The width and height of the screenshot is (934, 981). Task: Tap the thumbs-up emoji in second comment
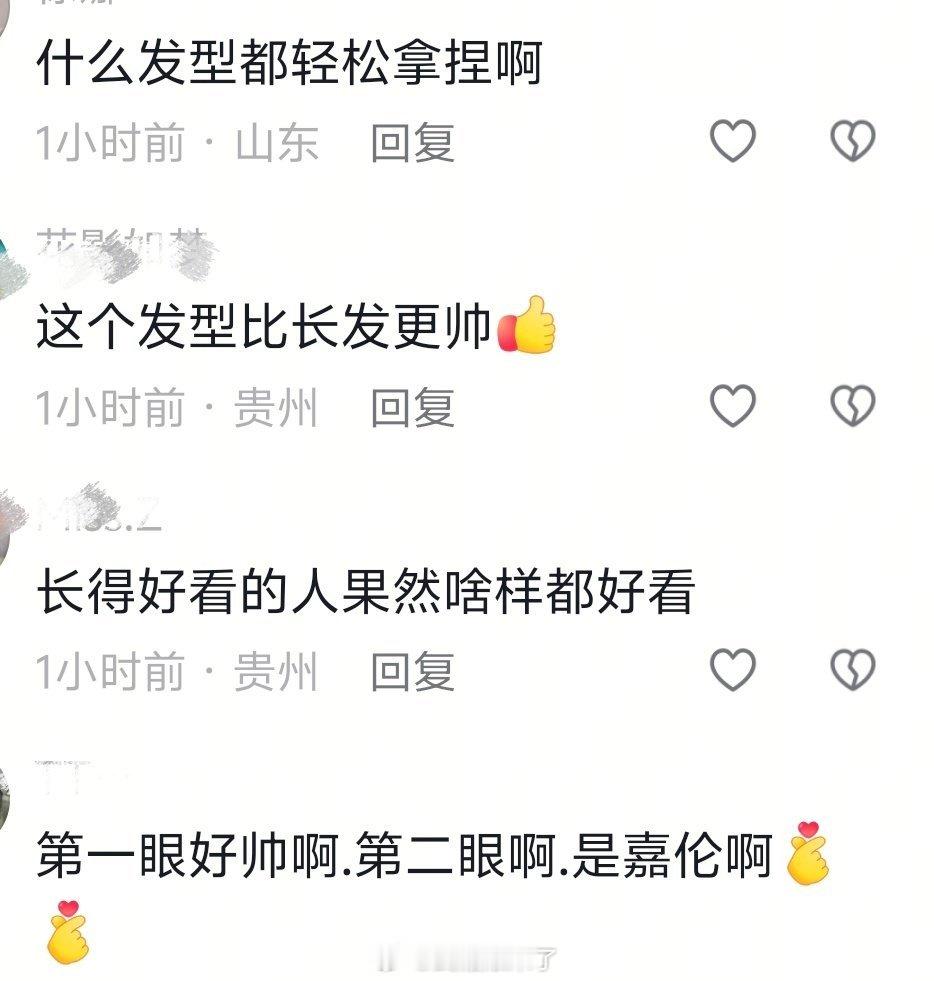(526, 325)
